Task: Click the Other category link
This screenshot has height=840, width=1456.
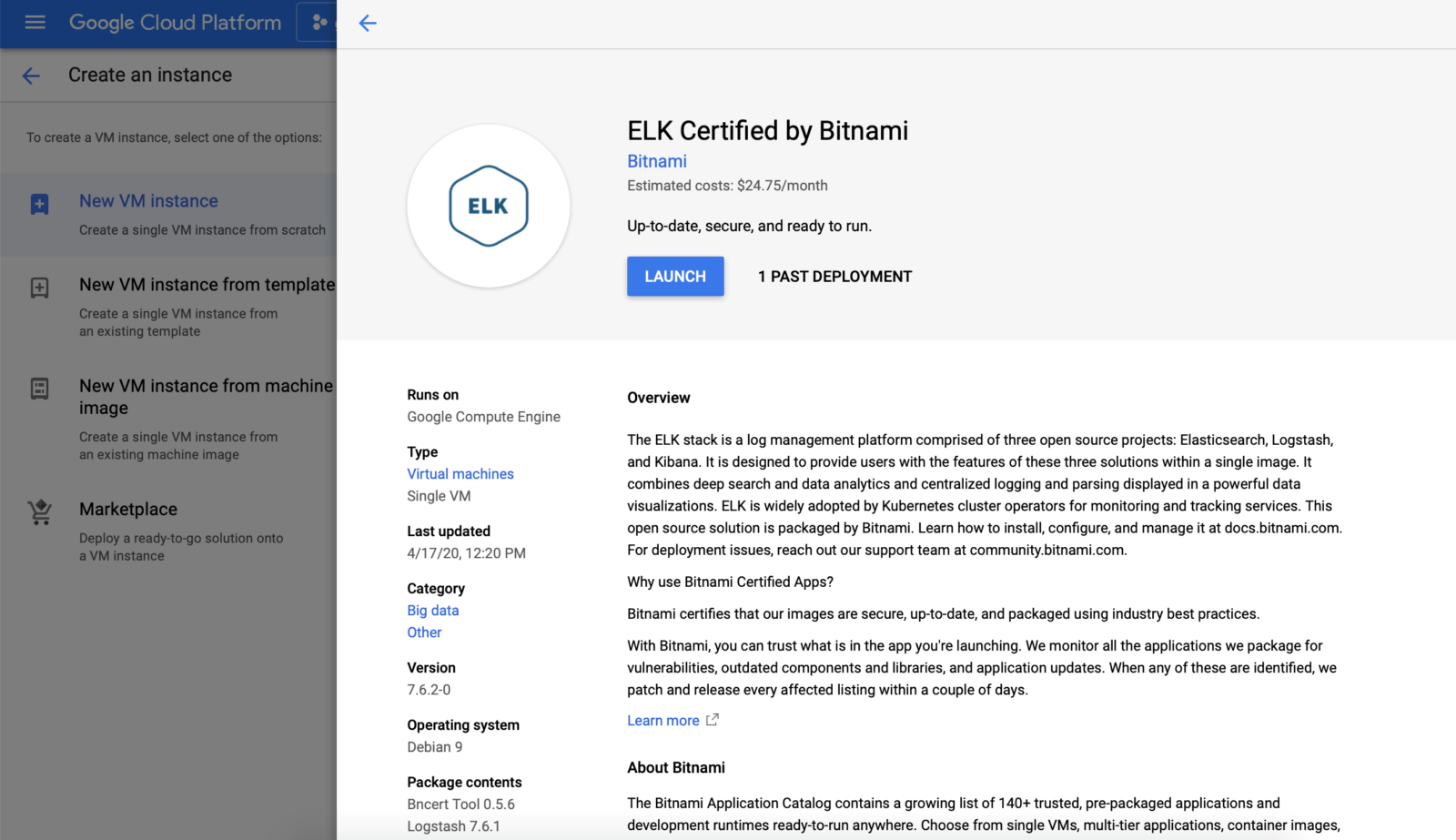Action: click(x=424, y=633)
